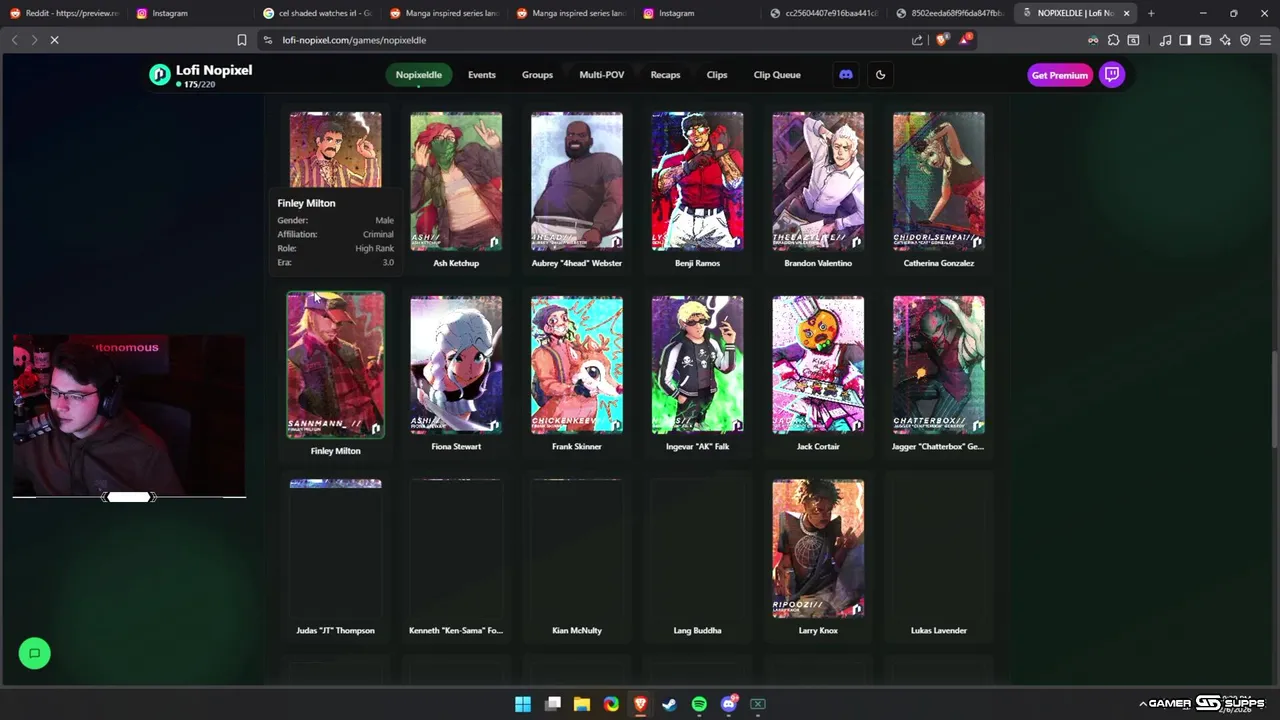
Task: Open the Recaps page
Action: 665,75
